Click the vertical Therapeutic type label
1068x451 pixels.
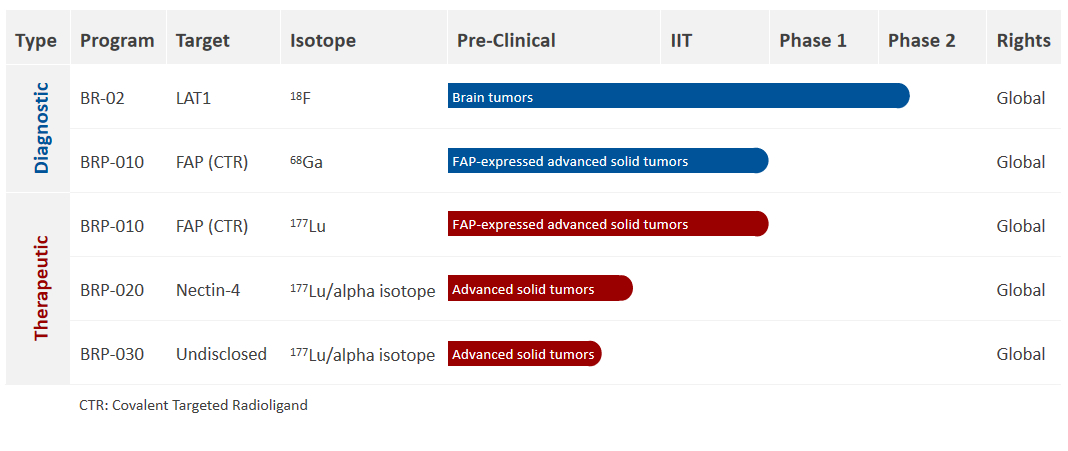42,287
